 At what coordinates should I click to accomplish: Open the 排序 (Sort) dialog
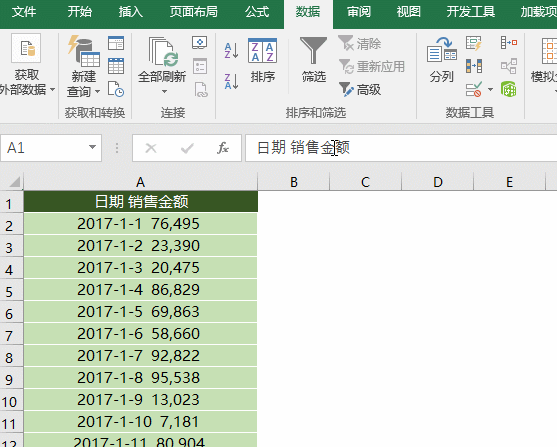tap(263, 60)
